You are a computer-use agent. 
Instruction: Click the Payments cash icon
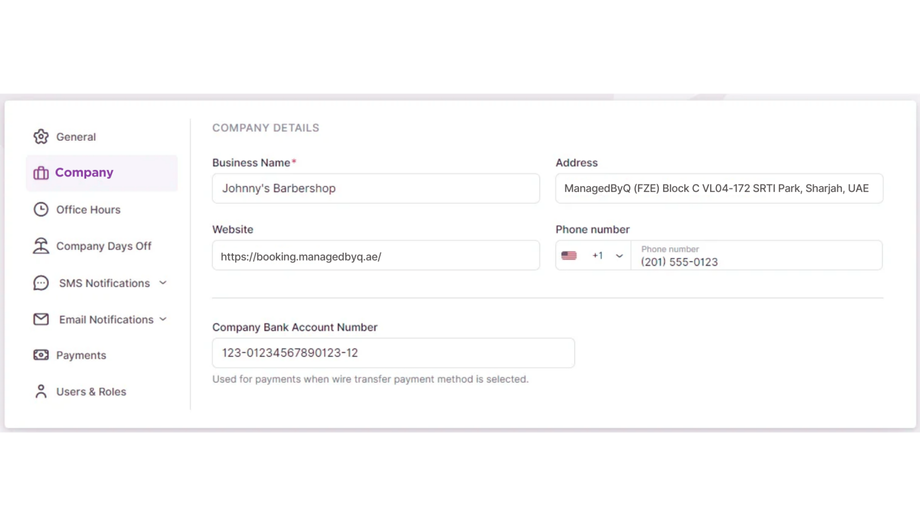click(41, 355)
